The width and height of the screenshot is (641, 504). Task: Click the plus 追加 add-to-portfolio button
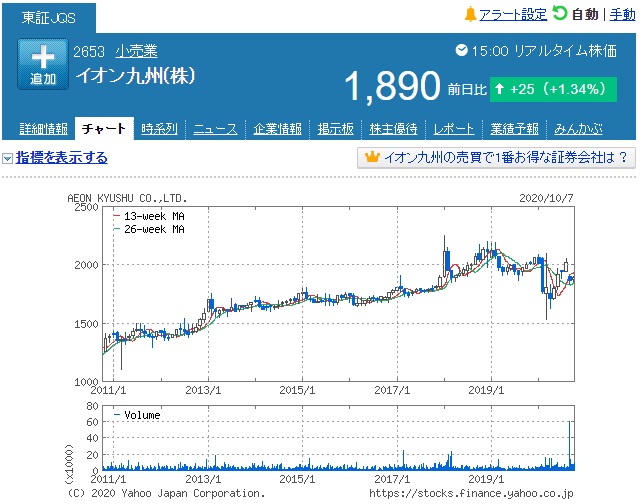tap(43, 64)
